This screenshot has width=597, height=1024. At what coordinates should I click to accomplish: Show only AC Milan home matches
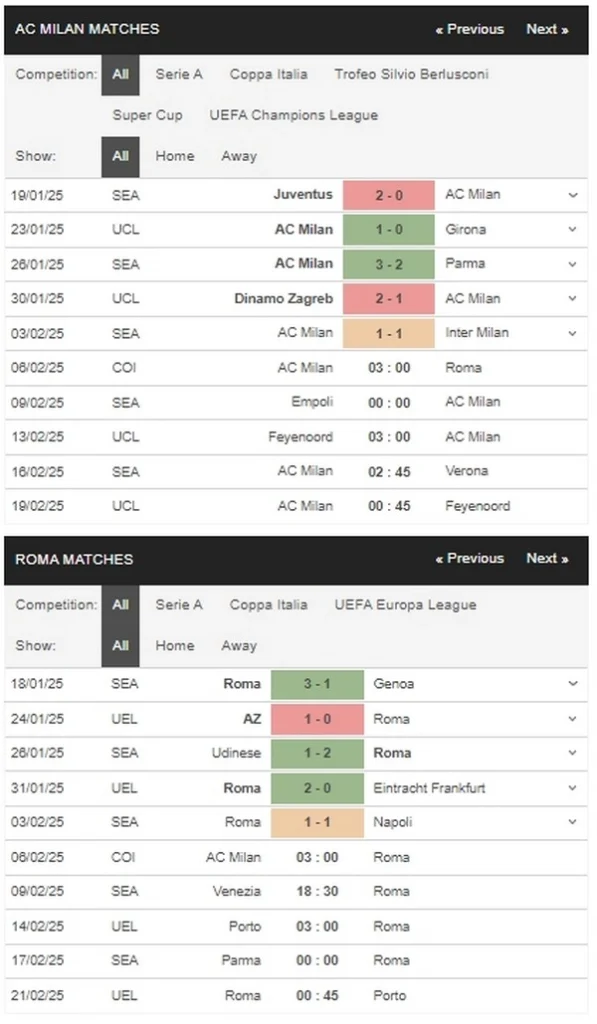pyautogui.click(x=175, y=156)
